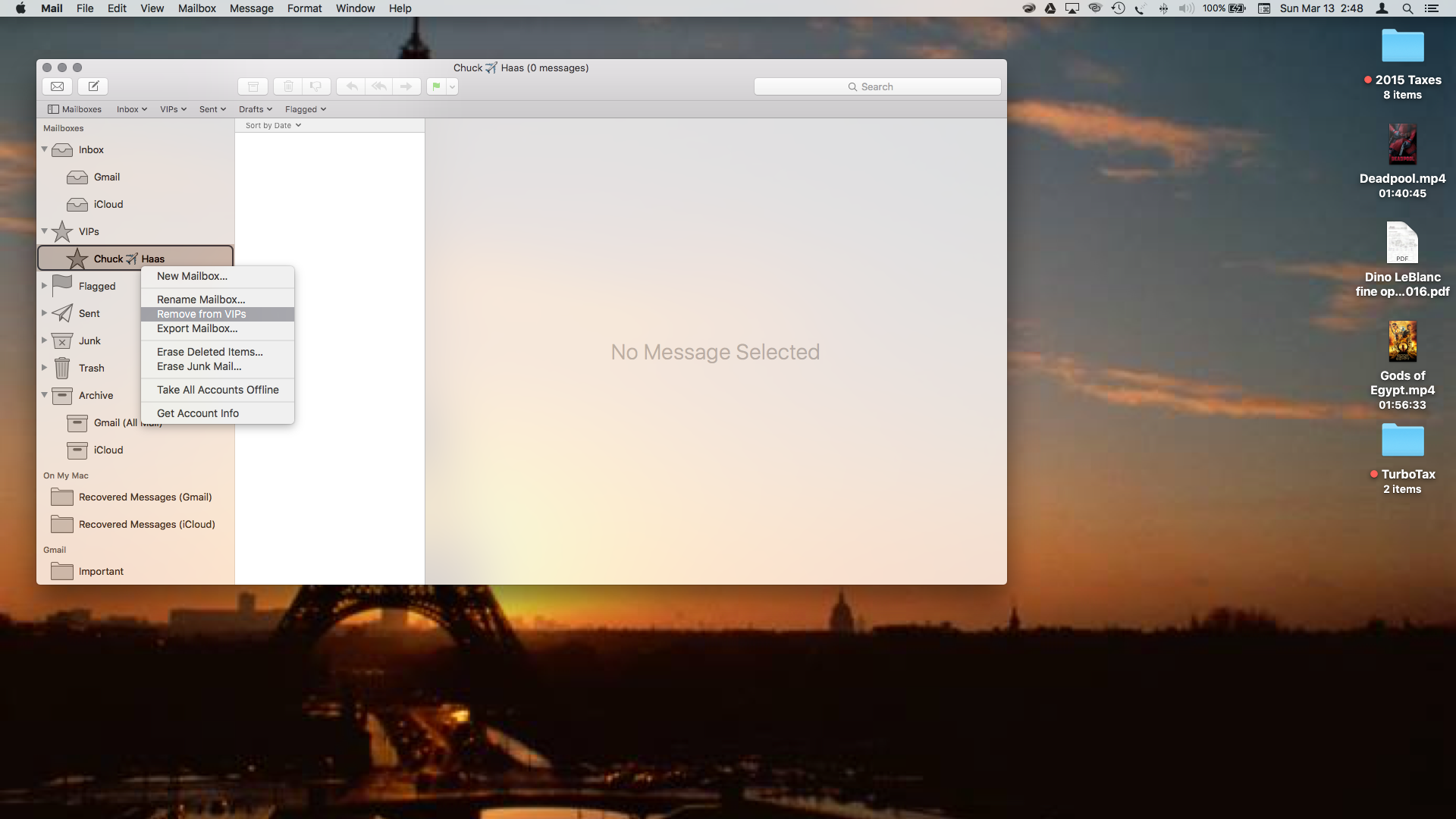Toggle the Mailboxes sidebar button
Image resolution: width=1456 pixels, height=819 pixels.
(x=74, y=109)
